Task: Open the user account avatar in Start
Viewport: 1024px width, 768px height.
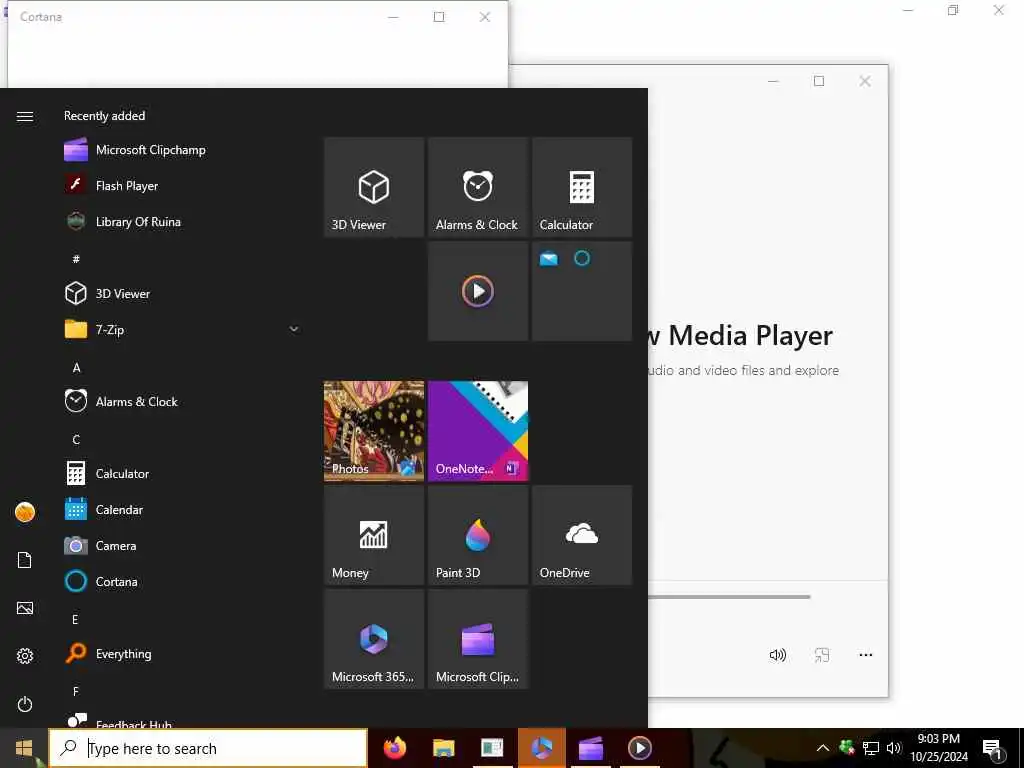Action: [x=25, y=512]
